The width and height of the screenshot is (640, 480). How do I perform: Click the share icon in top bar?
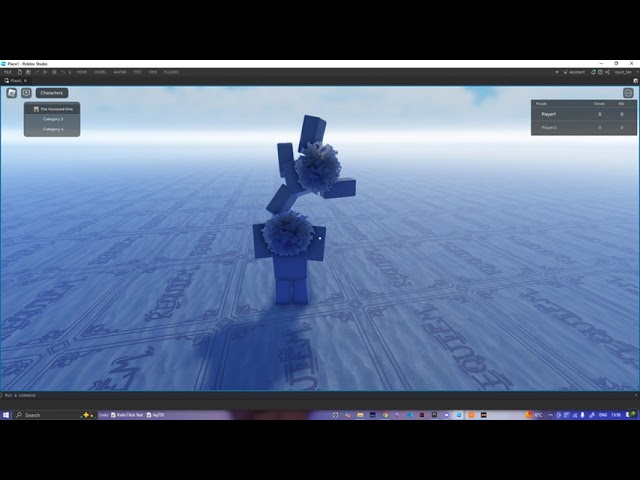pos(607,72)
